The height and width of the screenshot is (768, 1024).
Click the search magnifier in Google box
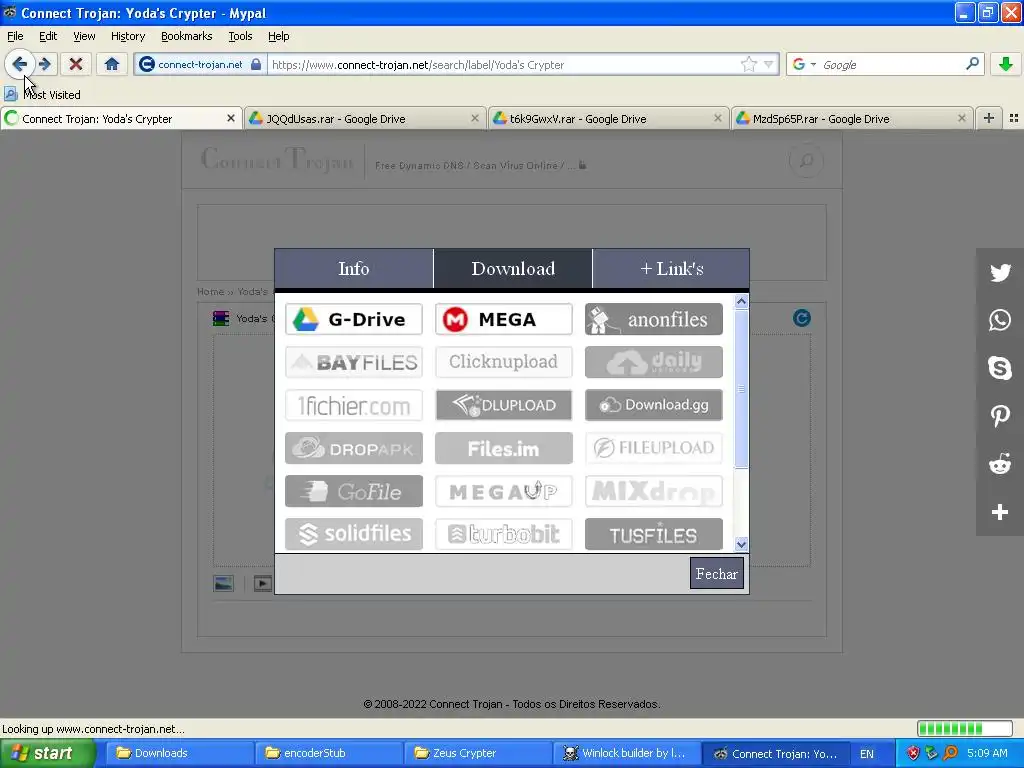point(972,64)
